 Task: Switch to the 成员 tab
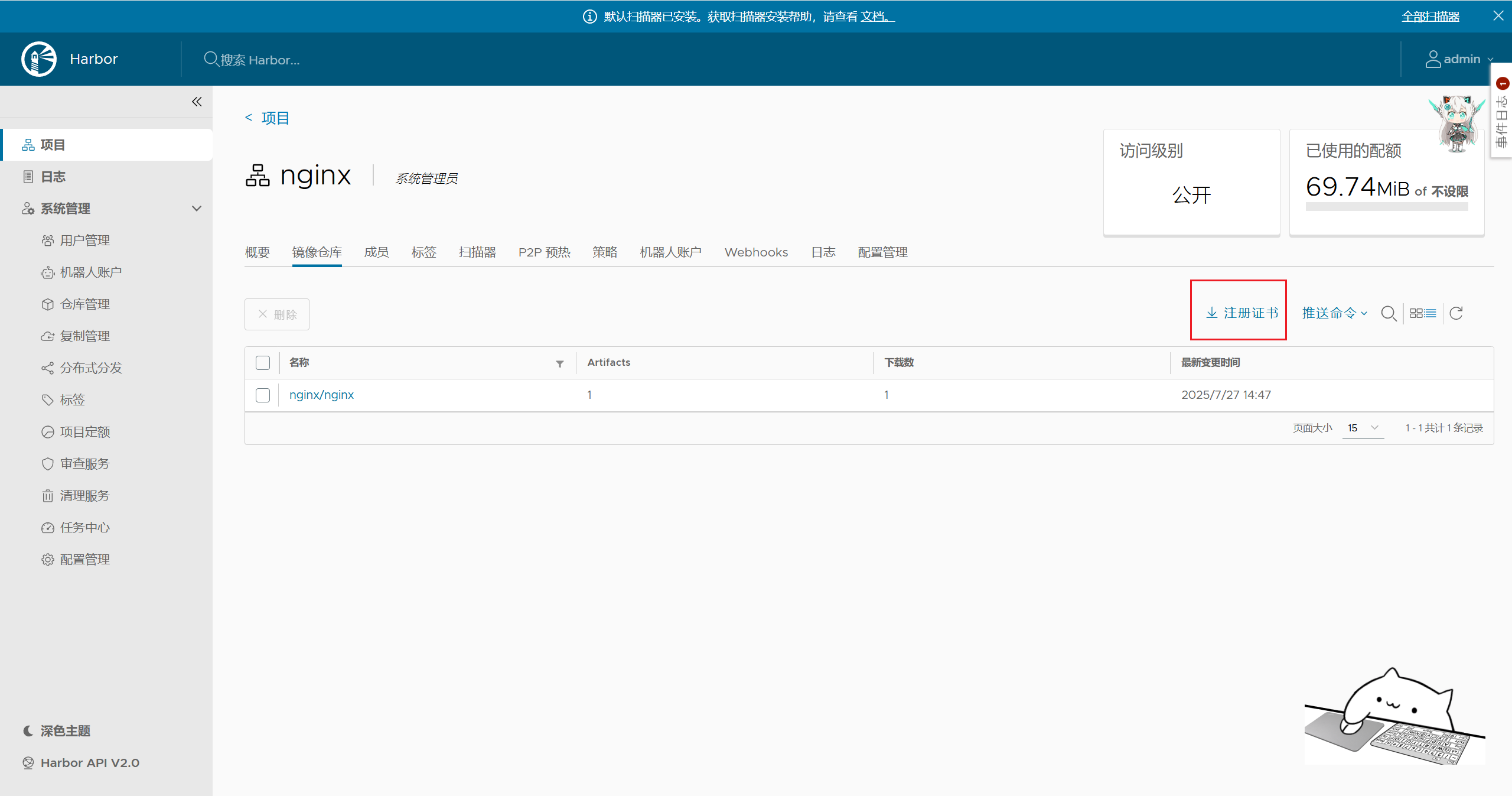tap(377, 252)
